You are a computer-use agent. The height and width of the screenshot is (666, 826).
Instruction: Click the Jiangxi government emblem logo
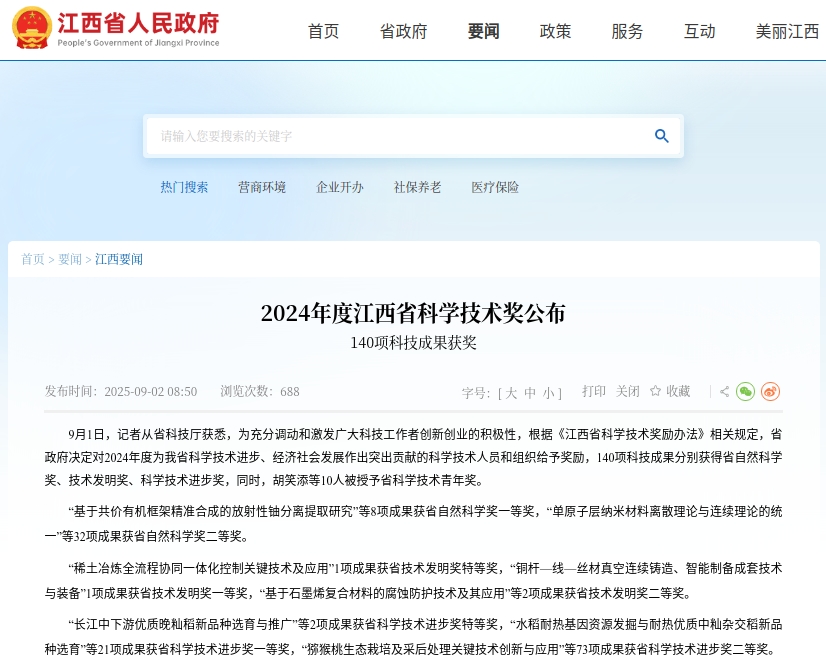pyautogui.click(x=32, y=27)
